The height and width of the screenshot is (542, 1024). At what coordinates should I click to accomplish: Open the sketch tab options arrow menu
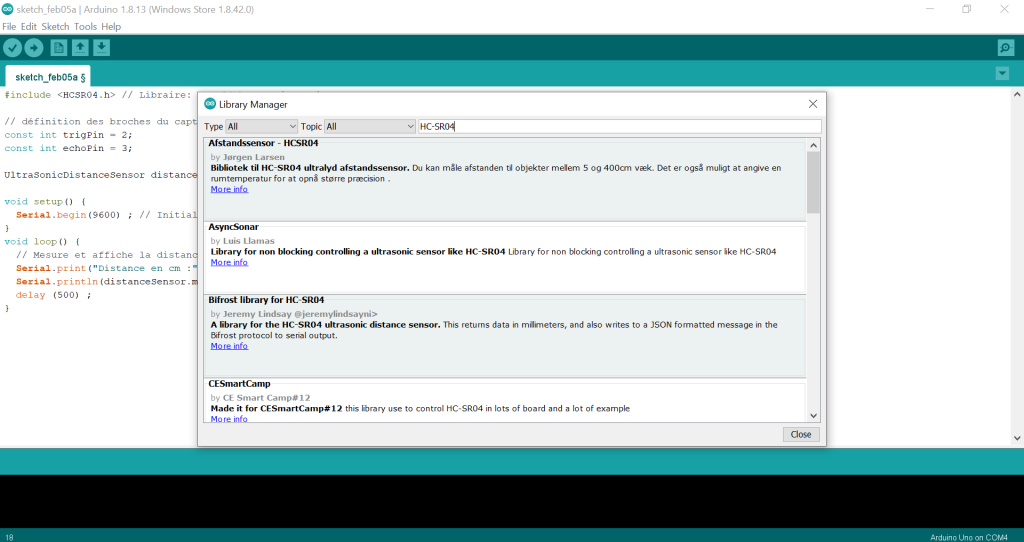pyautogui.click(x=1002, y=74)
